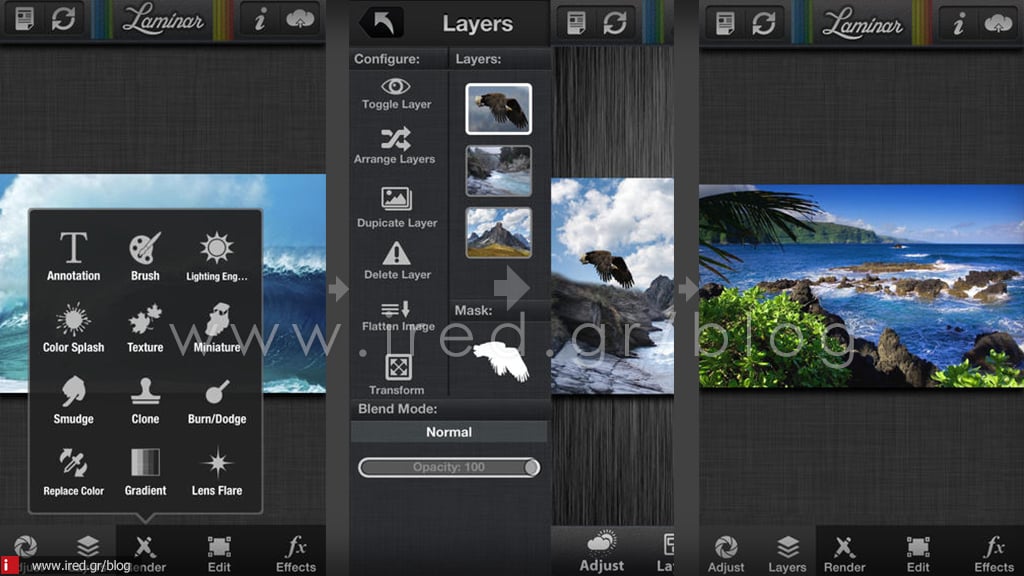Click the Opacity slider handle
Viewport: 1024px width, 576px height.
[x=531, y=467]
